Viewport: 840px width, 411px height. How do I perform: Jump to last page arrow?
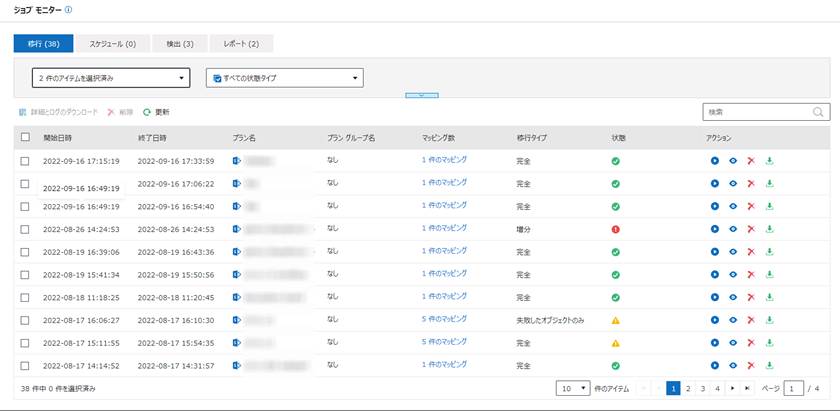747,388
